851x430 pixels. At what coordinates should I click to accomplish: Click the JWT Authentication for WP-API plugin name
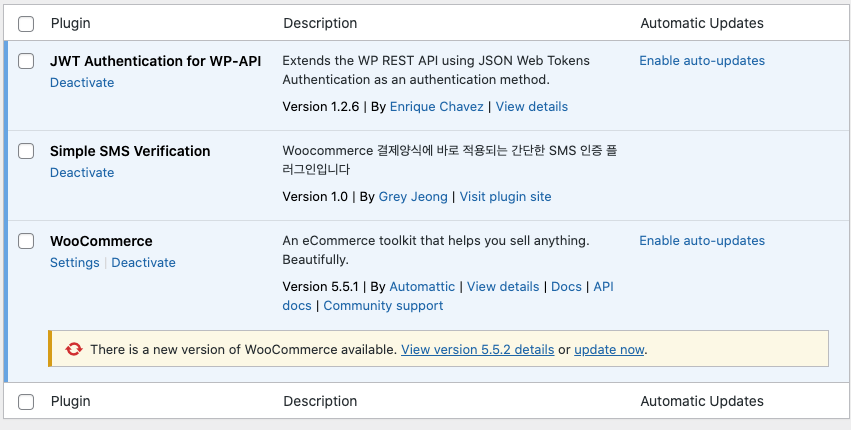click(x=155, y=61)
